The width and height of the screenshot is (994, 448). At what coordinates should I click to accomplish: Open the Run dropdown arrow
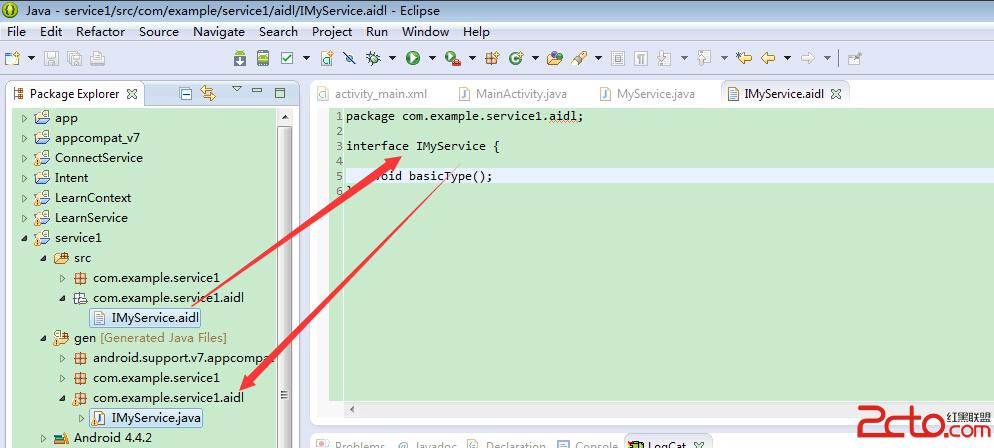point(432,58)
